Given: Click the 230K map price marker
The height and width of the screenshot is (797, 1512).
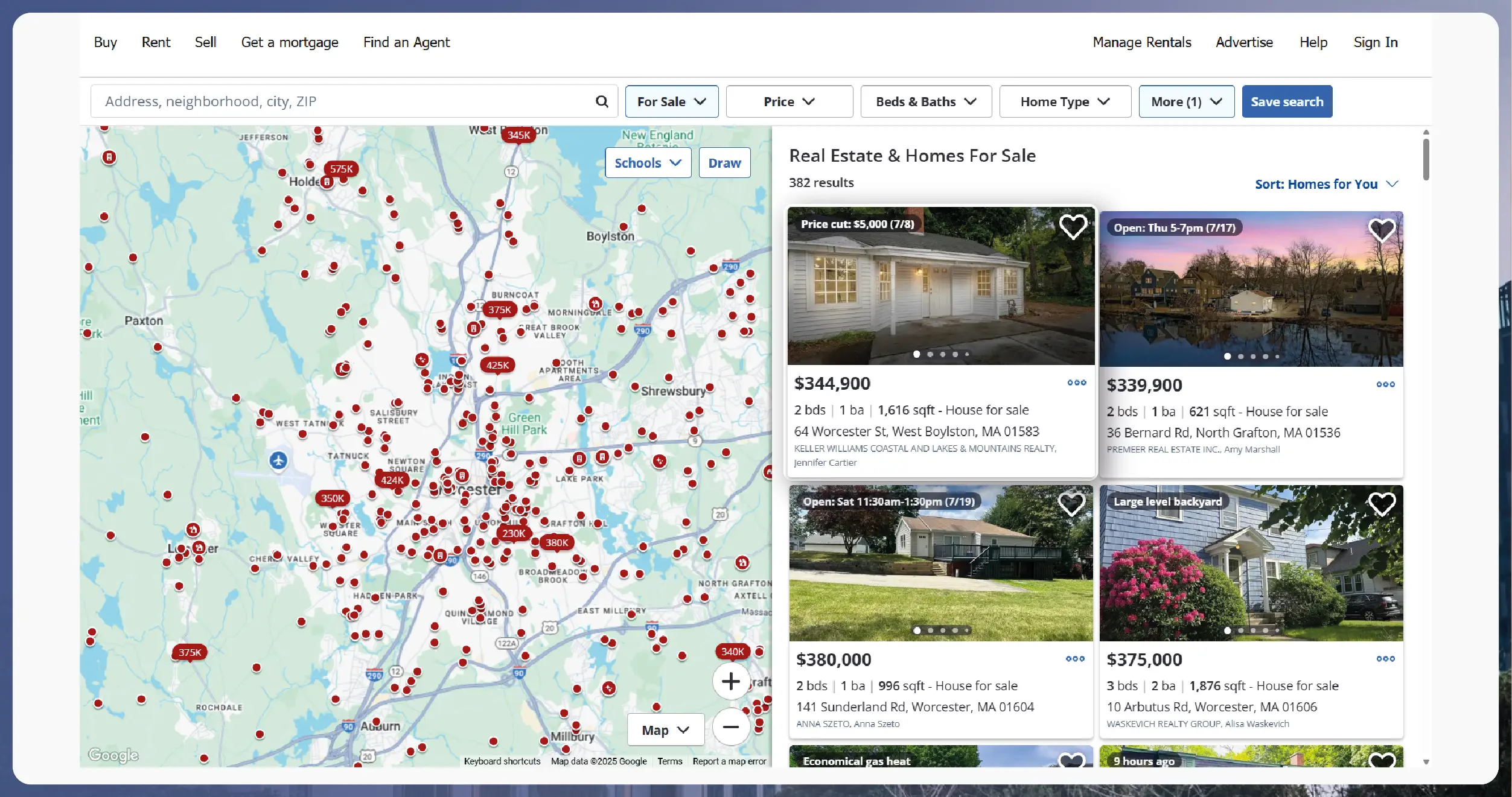Looking at the screenshot, I should [513, 533].
